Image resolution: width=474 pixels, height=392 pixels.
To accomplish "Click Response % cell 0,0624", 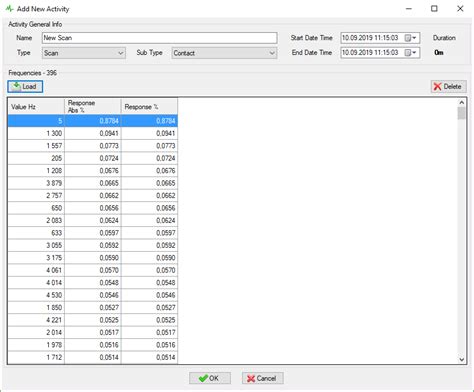I will (149, 220).
